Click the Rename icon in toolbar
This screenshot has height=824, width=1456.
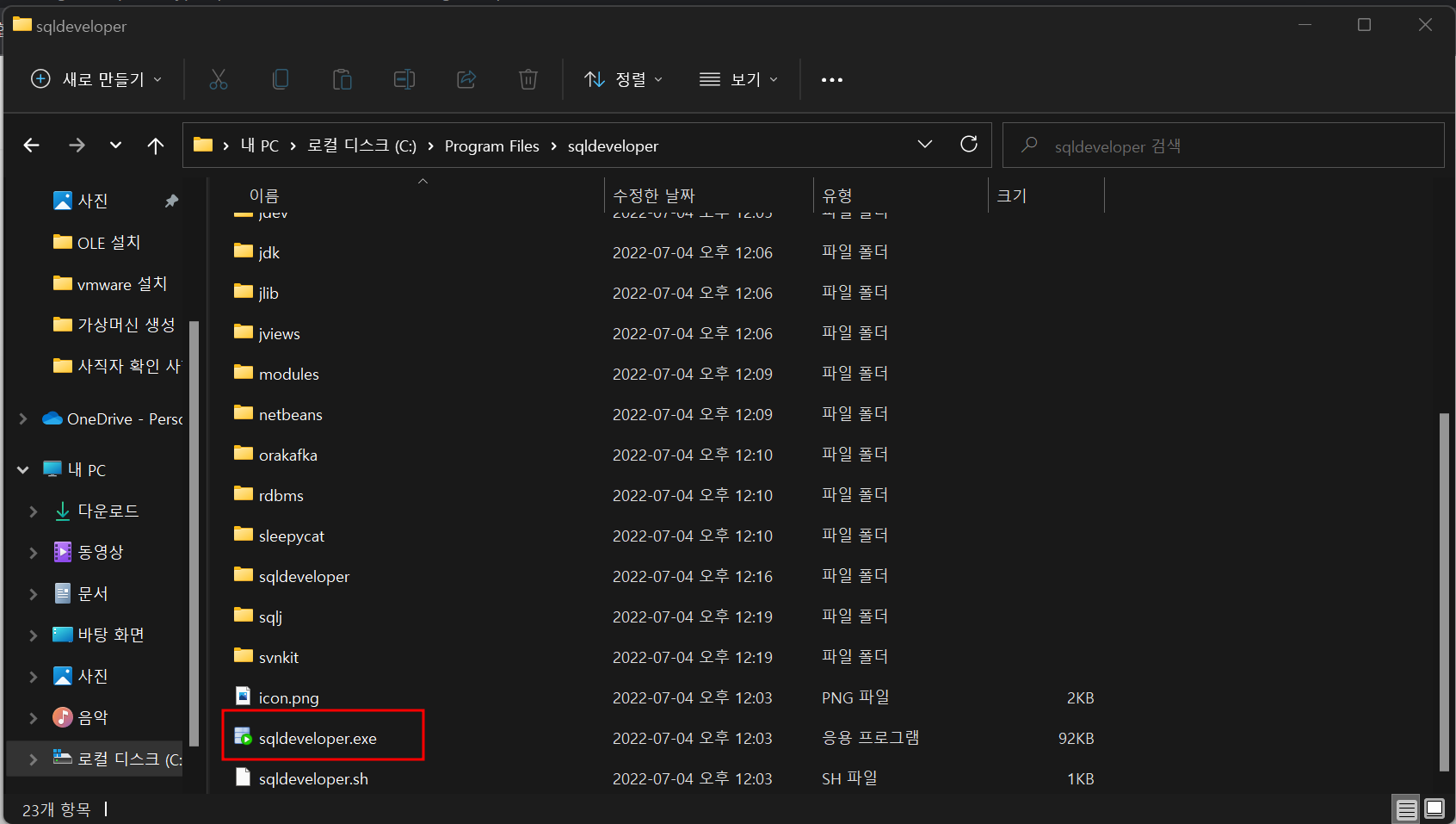(x=404, y=80)
